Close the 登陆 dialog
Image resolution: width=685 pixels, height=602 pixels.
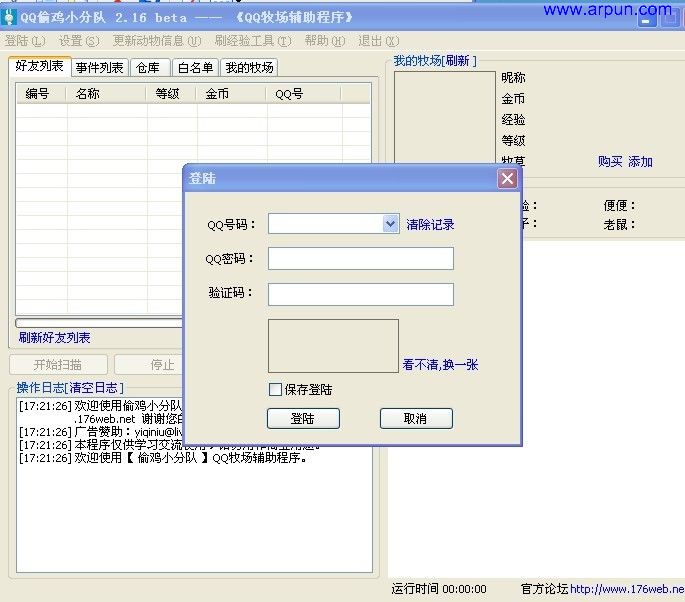[x=507, y=178]
